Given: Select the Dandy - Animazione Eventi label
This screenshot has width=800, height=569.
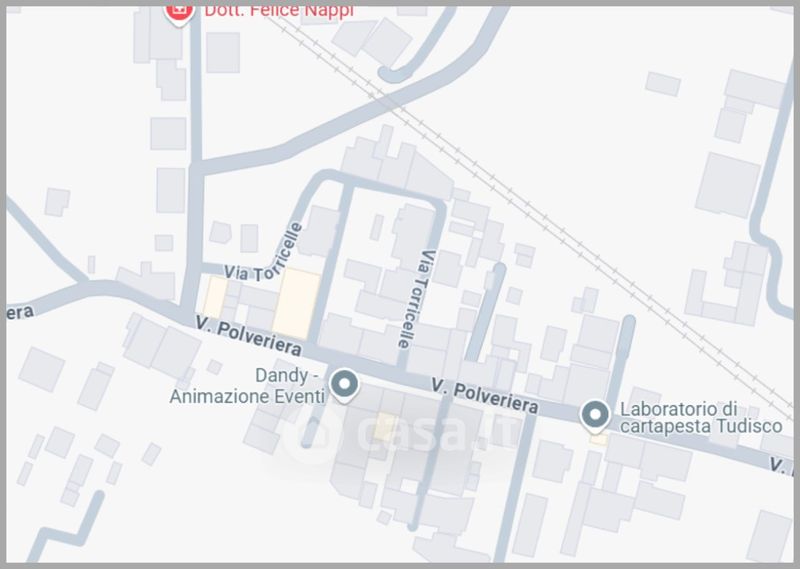Looking at the screenshot, I should (247, 386).
